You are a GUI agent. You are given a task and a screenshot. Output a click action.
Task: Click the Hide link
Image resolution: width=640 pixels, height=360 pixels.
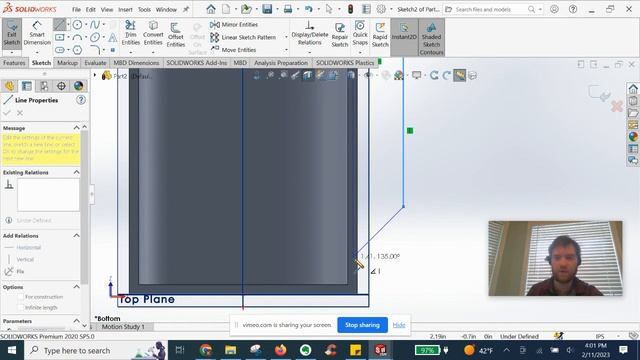coord(399,325)
